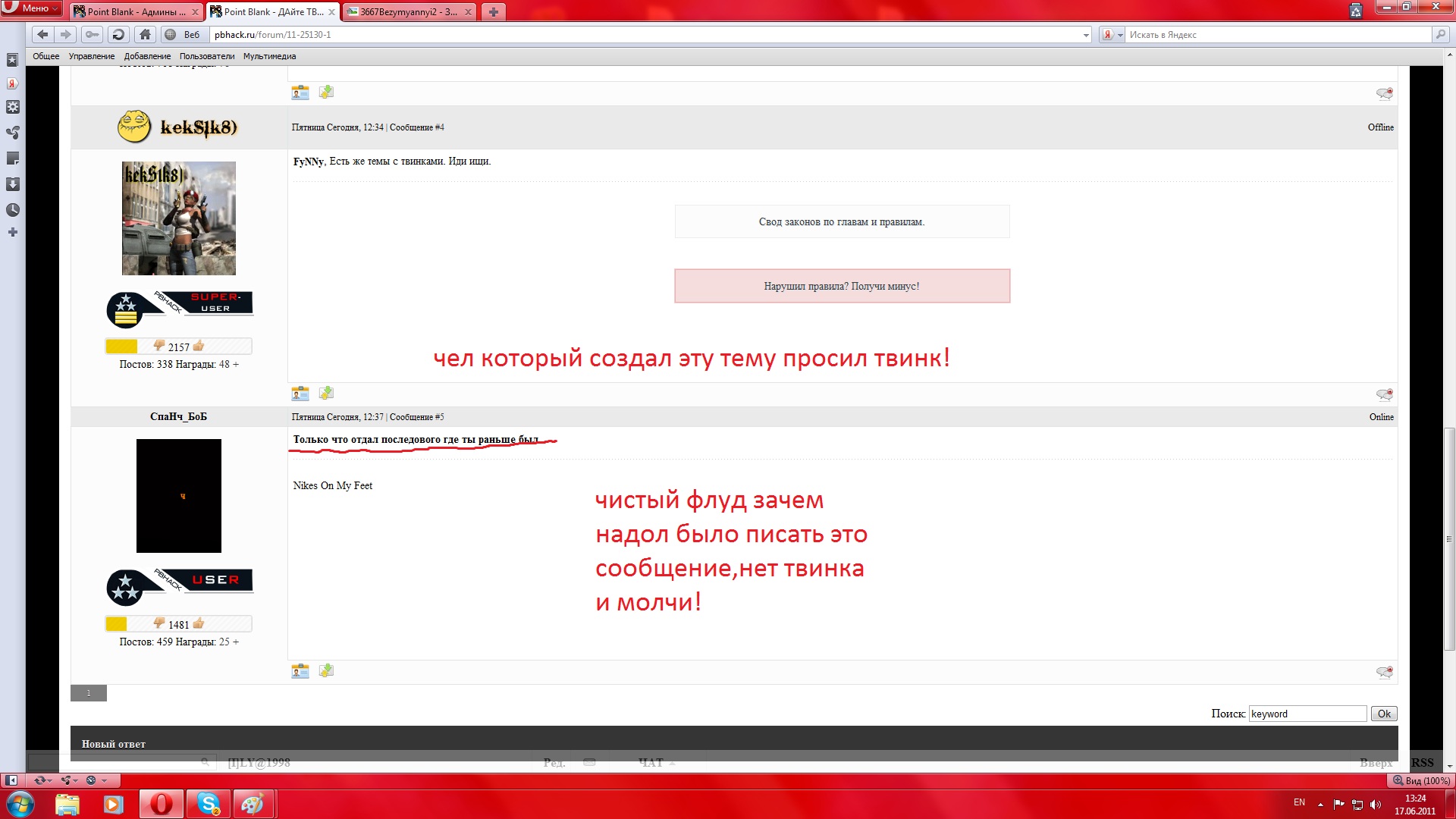Click the search magnifier icon in toolbar
The image size is (1456, 819).
click(1440, 34)
